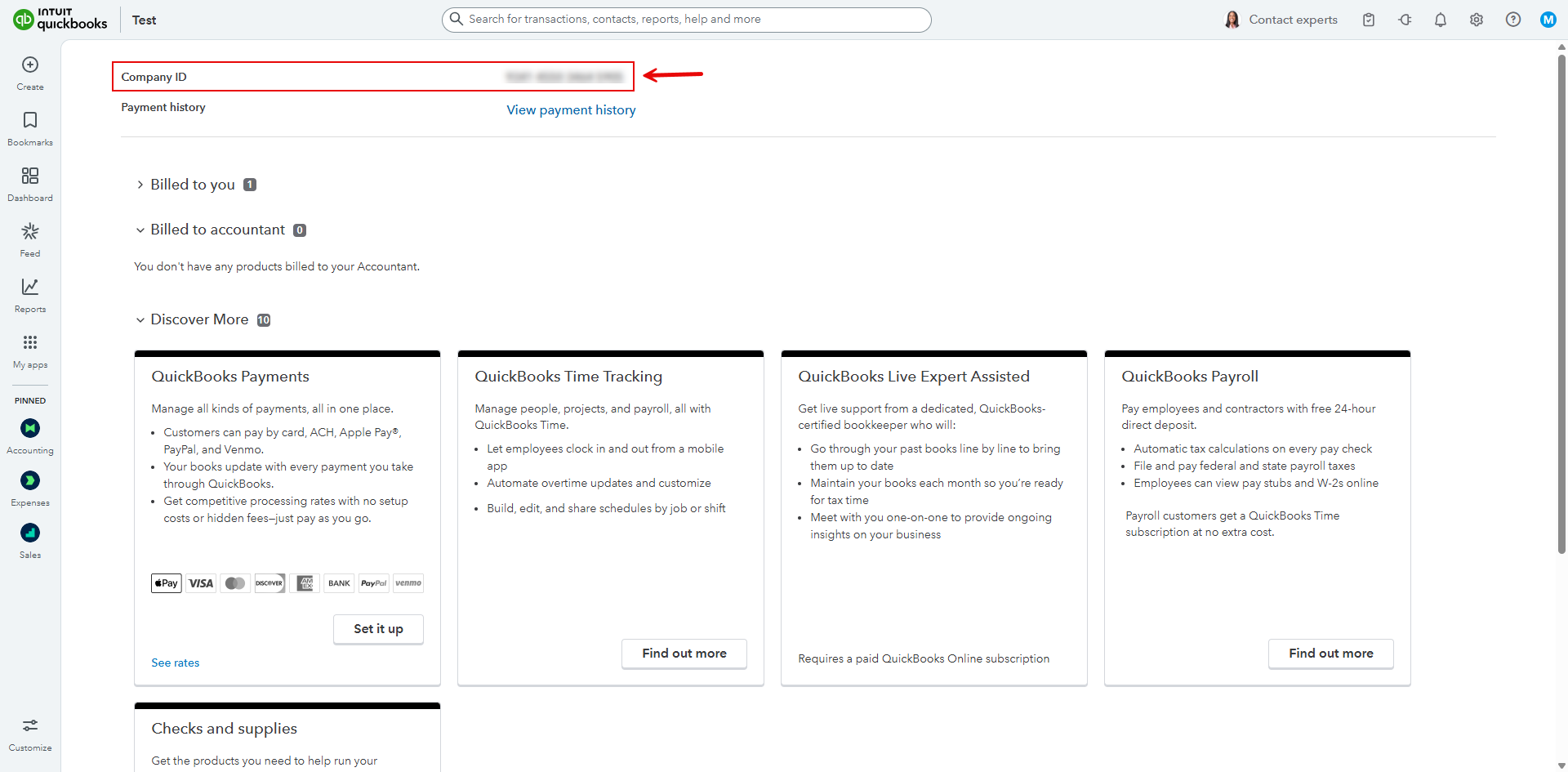Open the user profile avatar M
Viewport: 1568px width, 772px height.
click(x=1548, y=20)
